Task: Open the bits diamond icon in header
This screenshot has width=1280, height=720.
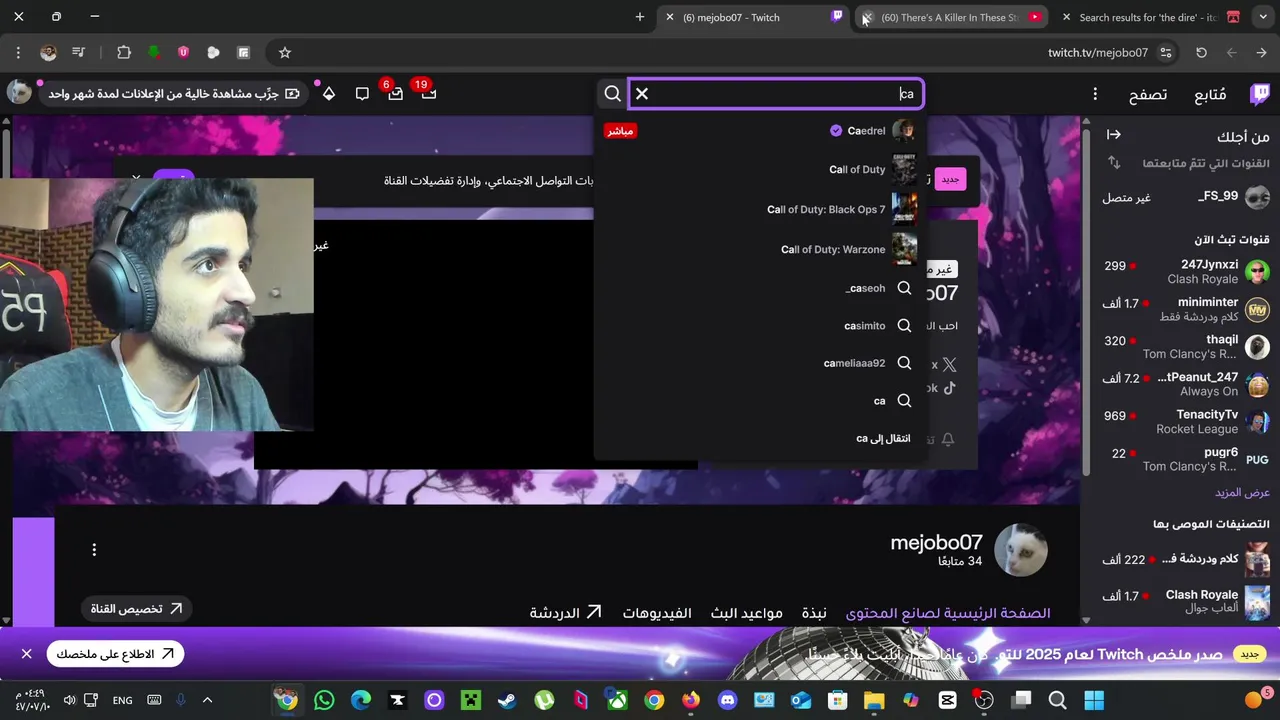Action: click(x=328, y=94)
